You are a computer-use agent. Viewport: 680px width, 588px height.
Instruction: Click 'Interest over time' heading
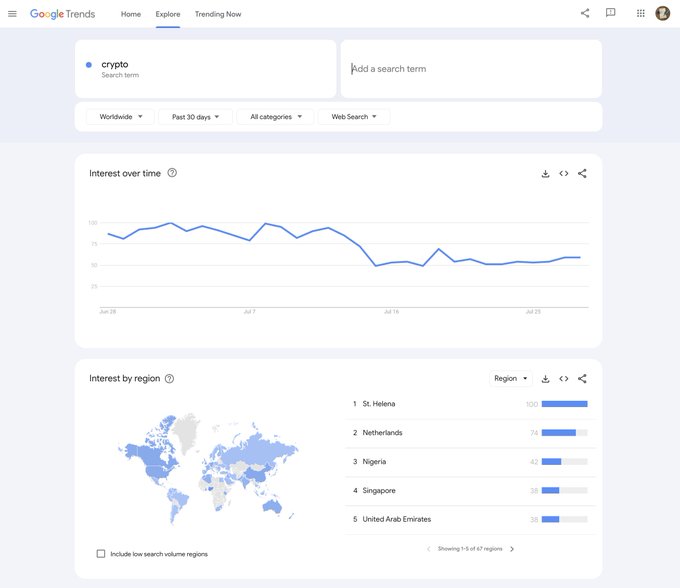pyautogui.click(x=125, y=173)
